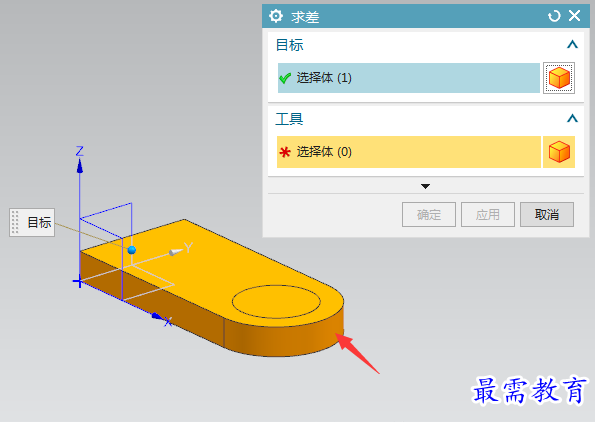The height and width of the screenshot is (422, 595).
Task: Click the grip handle on the 目标 tag
Action: click(15, 222)
